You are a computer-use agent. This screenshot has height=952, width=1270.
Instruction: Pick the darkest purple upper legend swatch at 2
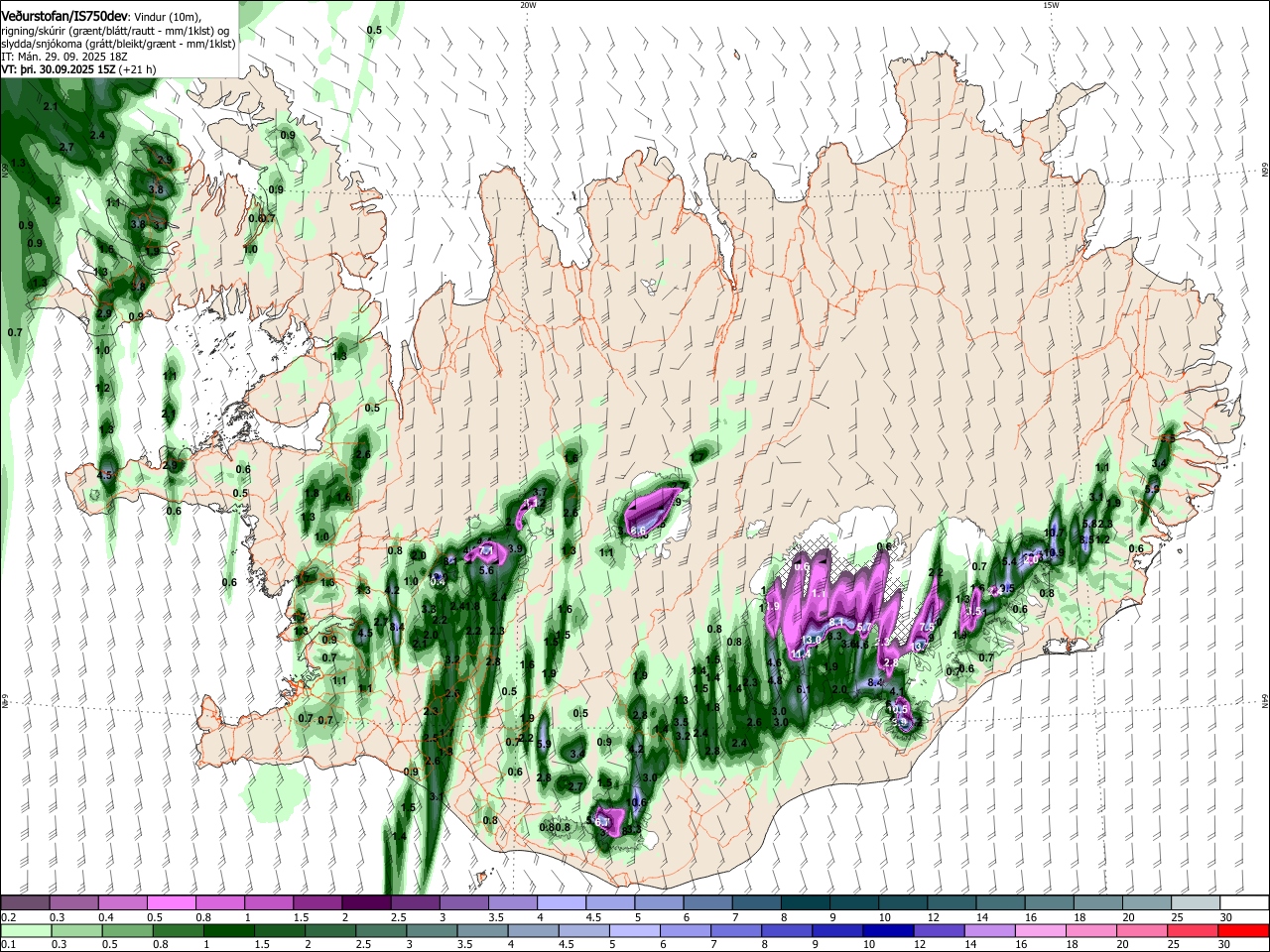(x=366, y=902)
